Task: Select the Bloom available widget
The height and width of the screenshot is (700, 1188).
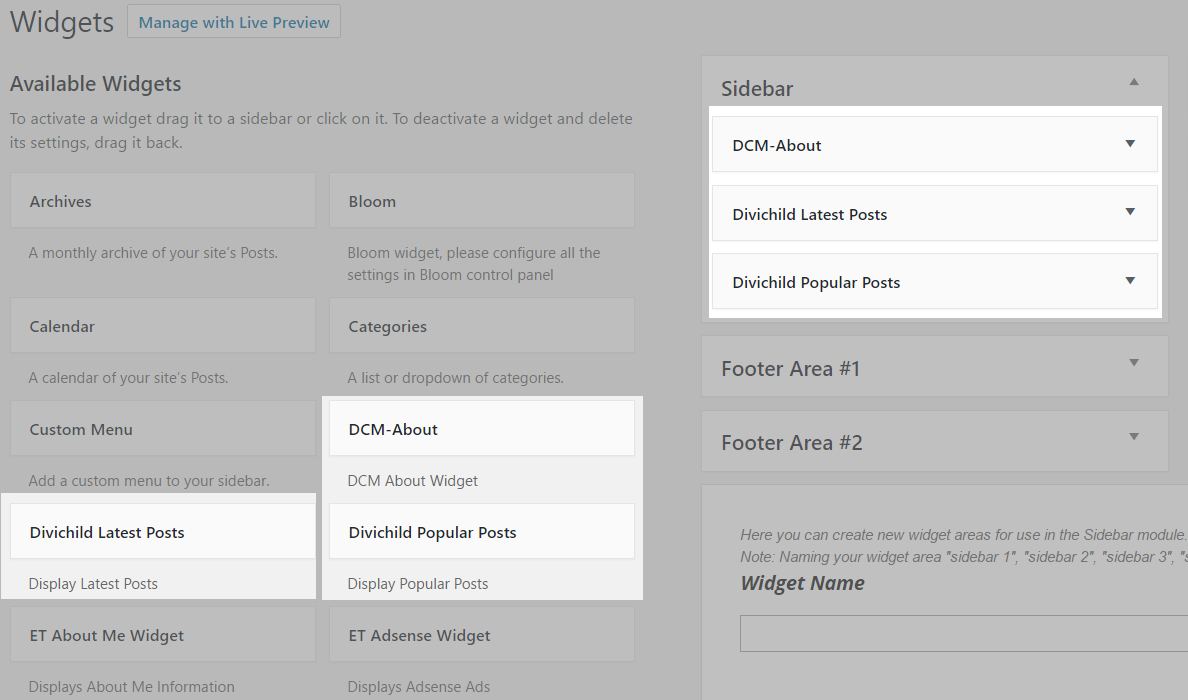Action: (481, 201)
